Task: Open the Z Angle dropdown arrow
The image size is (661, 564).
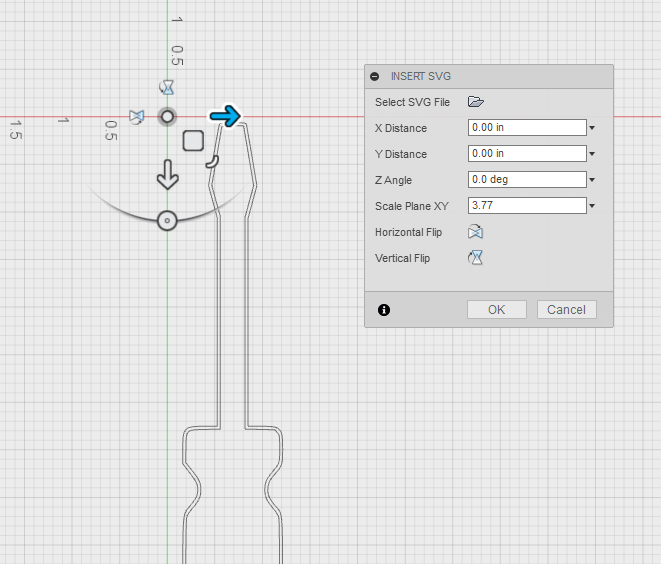Action: [x=592, y=180]
